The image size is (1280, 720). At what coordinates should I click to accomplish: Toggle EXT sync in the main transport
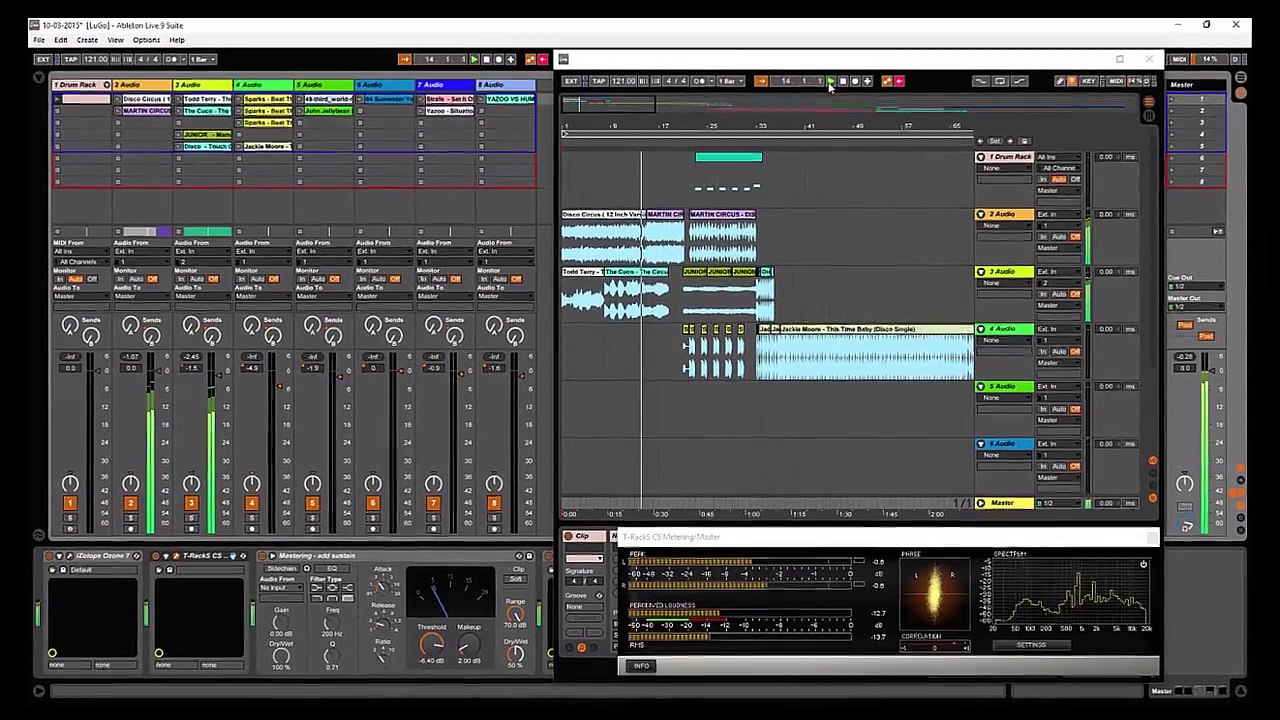point(43,60)
